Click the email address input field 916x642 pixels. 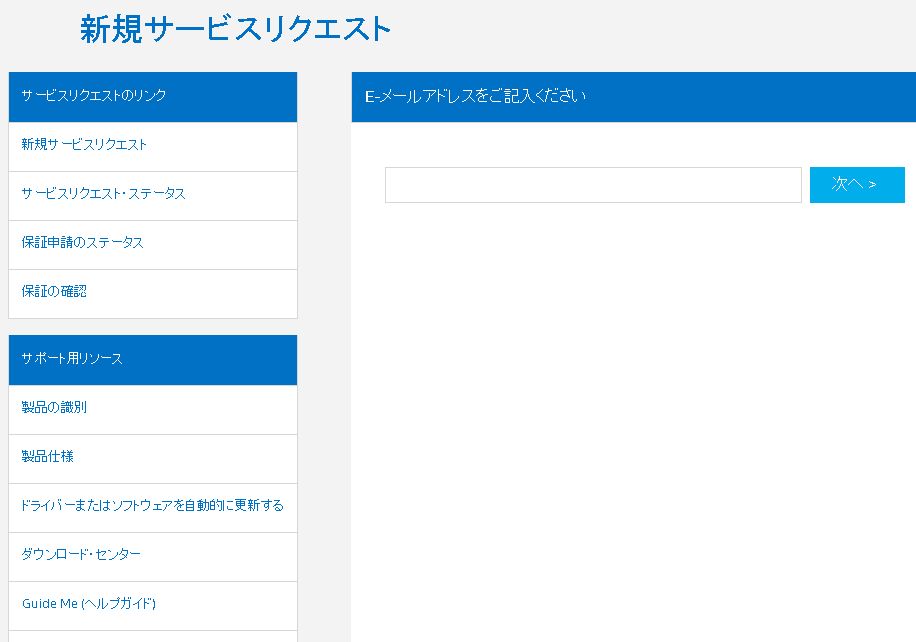tap(593, 185)
